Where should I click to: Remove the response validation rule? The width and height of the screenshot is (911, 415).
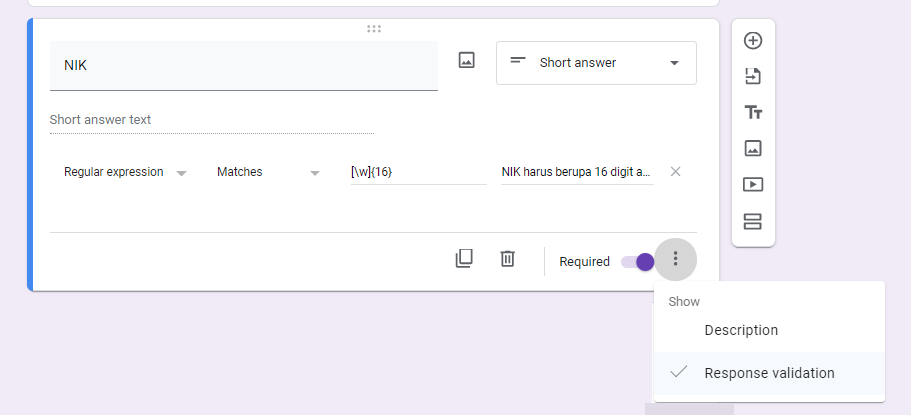point(675,171)
